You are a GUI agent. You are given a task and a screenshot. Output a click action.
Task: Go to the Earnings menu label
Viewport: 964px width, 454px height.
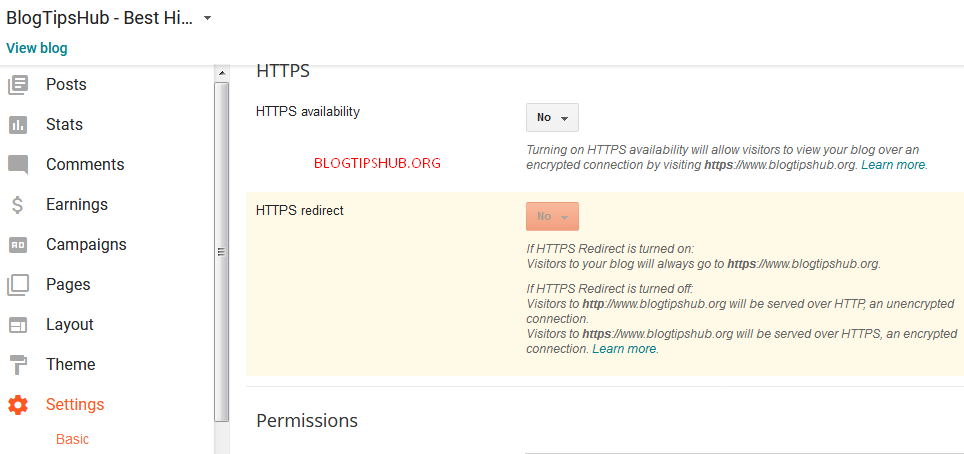pos(76,205)
